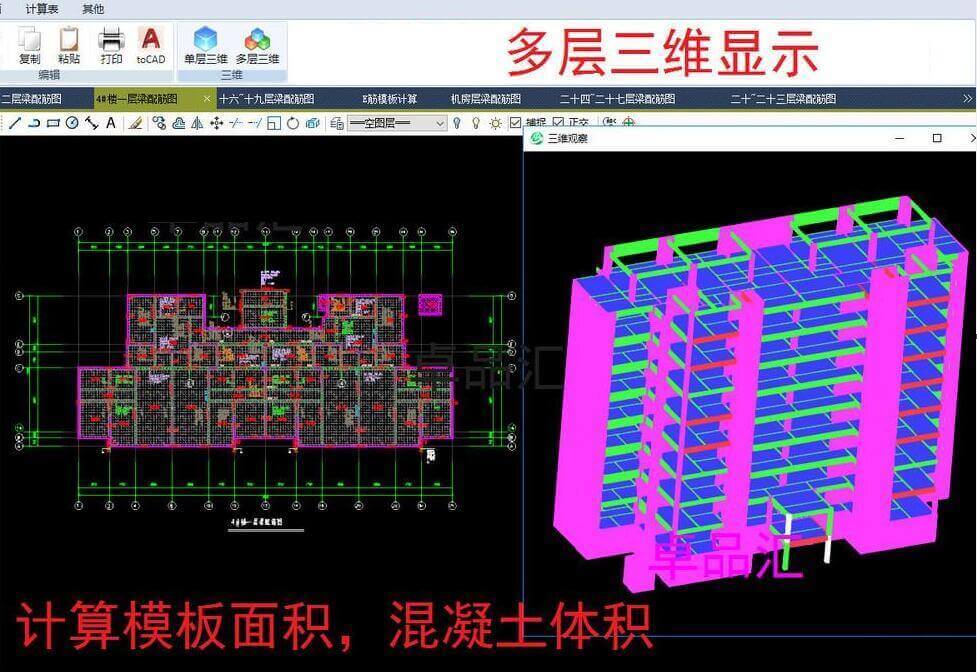This screenshot has height=672, width=977.
Task: Open the 计算表 menu
Action: (x=42, y=8)
